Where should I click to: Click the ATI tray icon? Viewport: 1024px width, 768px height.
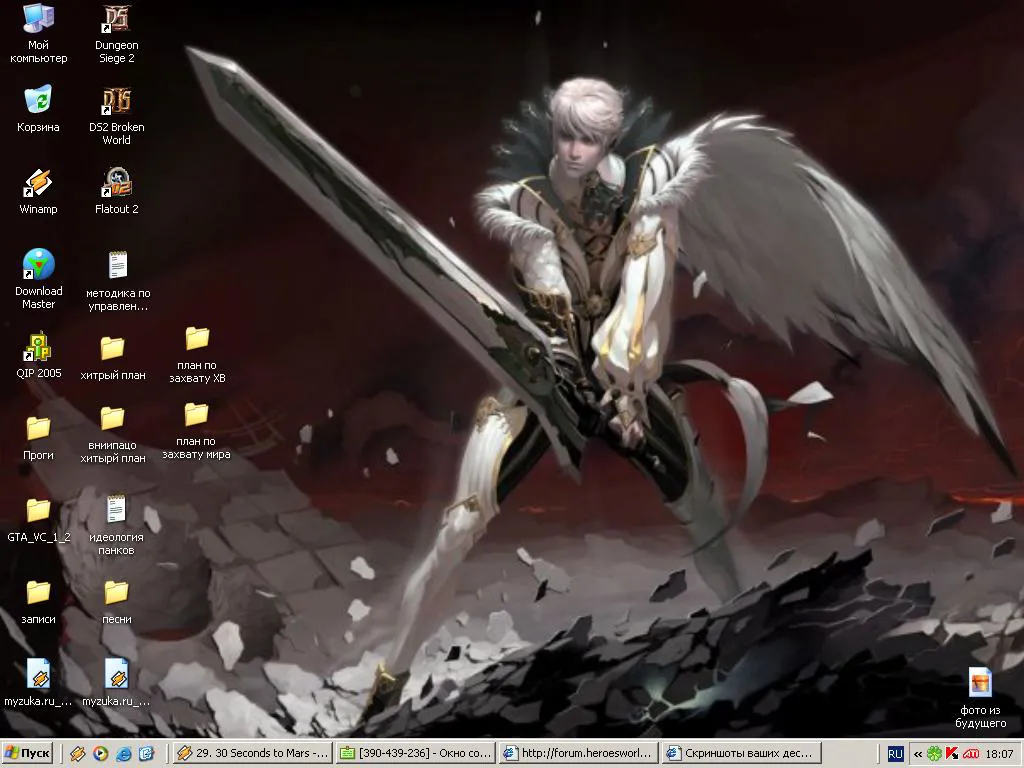[970, 754]
